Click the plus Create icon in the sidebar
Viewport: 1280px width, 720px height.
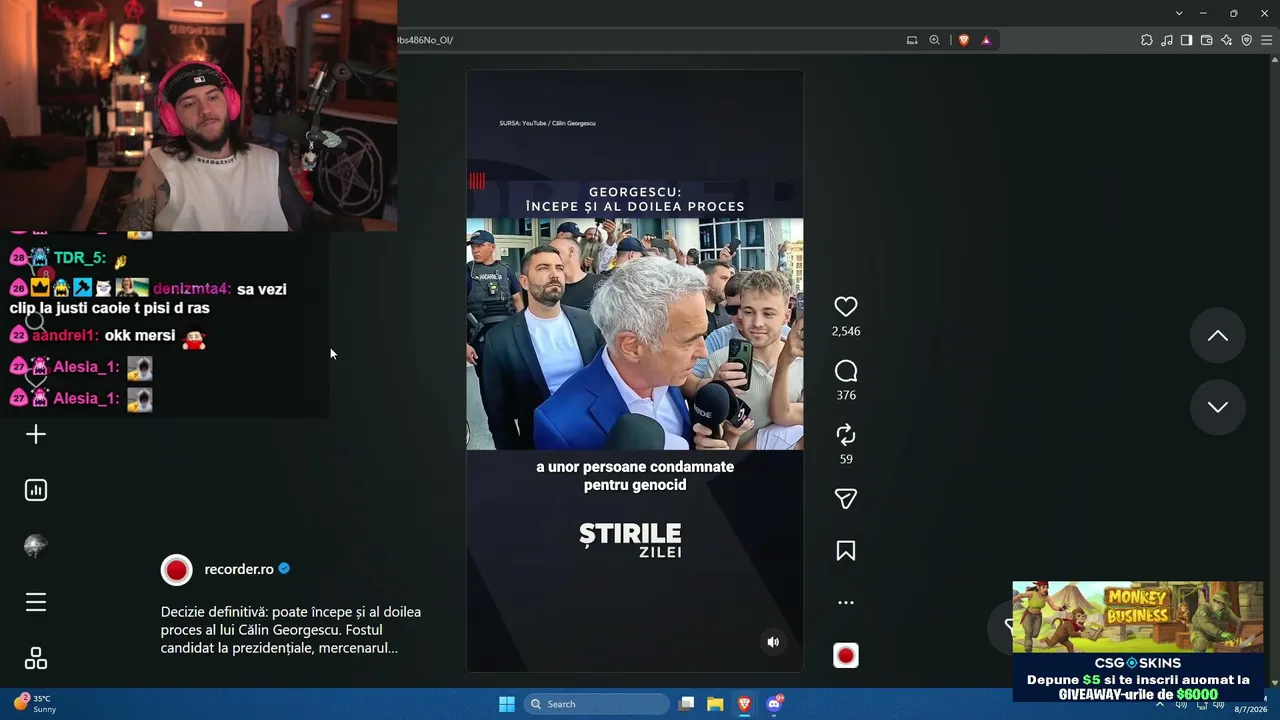pos(36,434)
